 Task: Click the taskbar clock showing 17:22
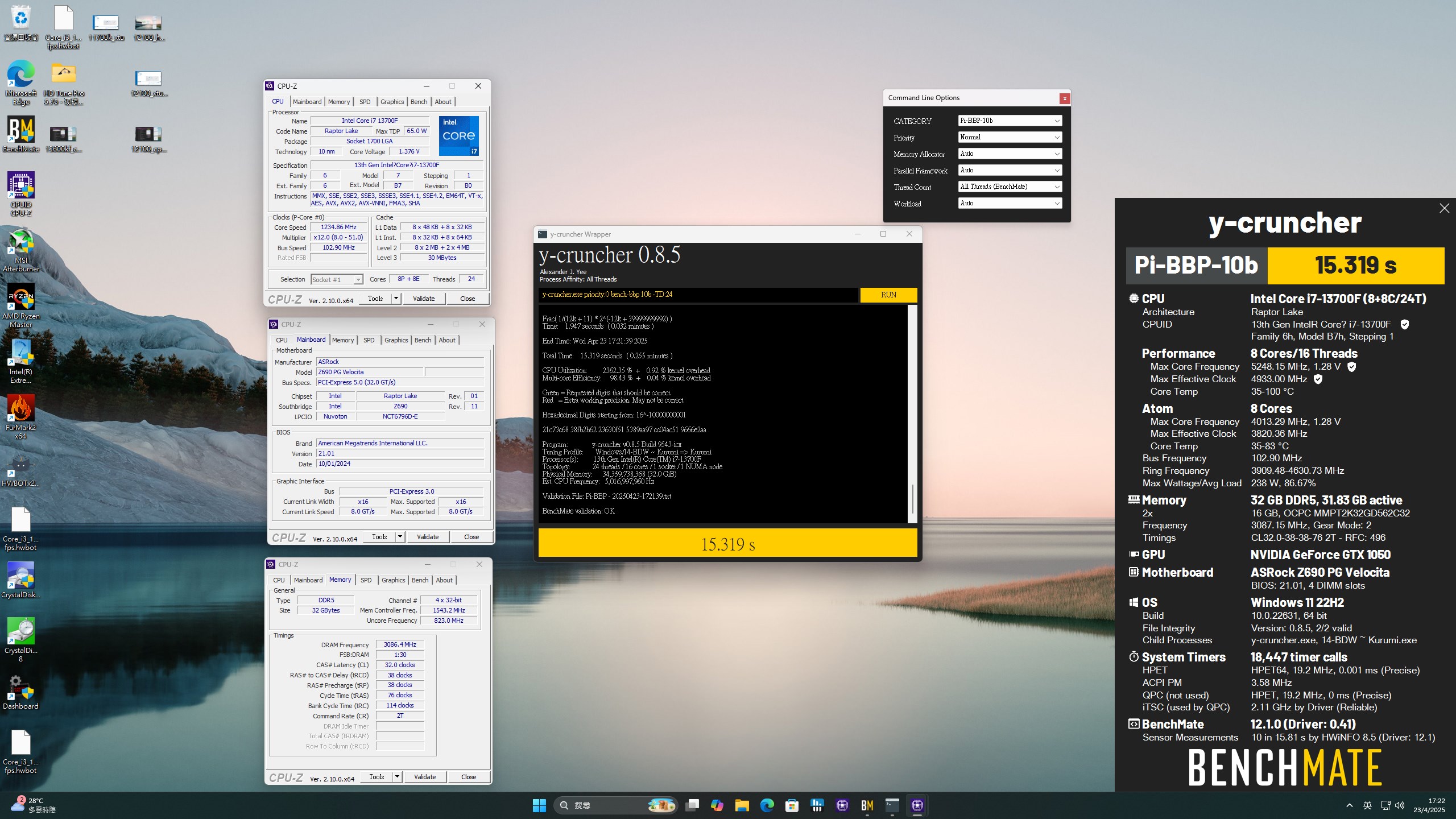pos(1429,805)
